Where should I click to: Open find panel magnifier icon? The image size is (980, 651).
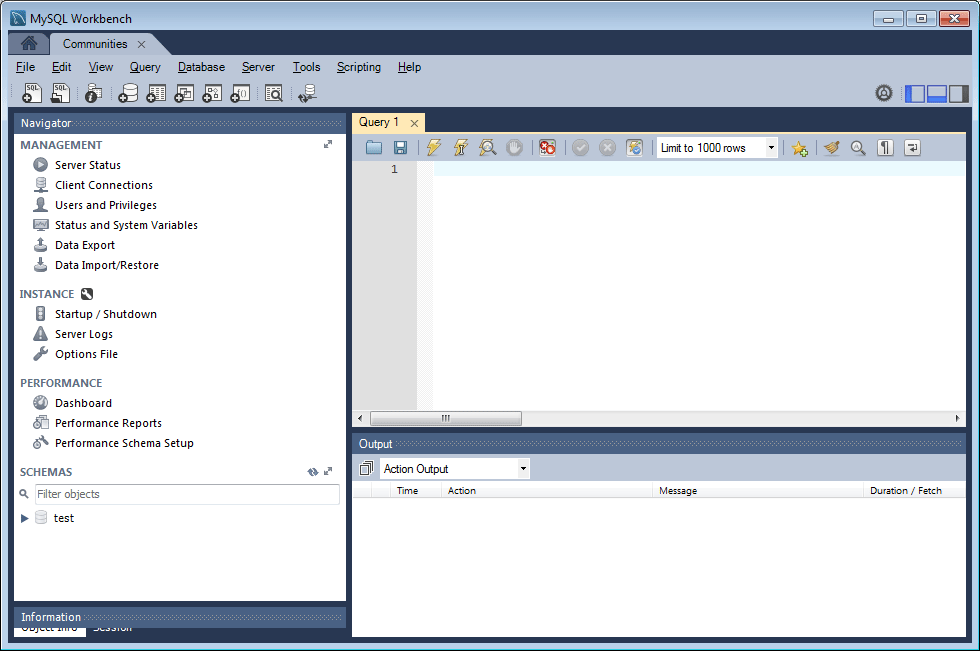coord(858,148)
